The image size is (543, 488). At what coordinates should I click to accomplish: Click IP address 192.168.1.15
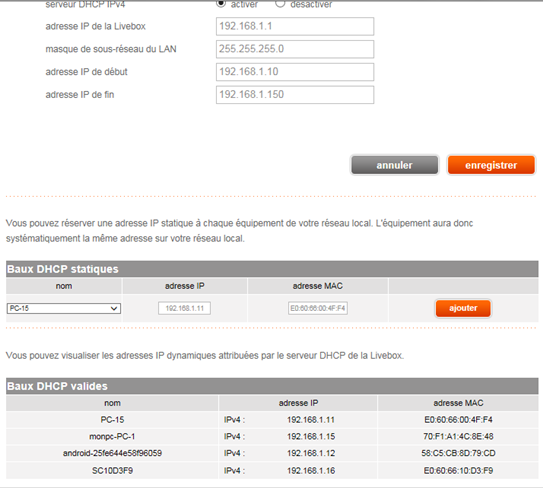311,436
